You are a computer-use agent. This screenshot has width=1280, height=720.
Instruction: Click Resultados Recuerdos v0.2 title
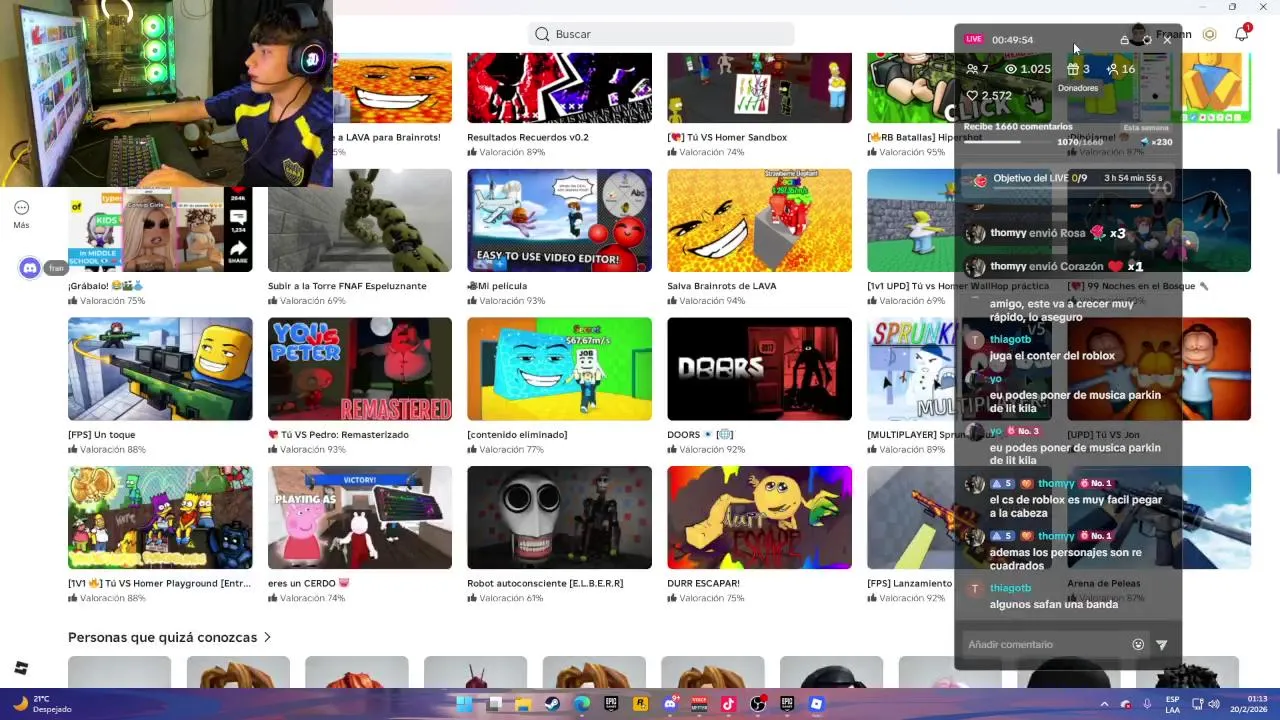528,138
